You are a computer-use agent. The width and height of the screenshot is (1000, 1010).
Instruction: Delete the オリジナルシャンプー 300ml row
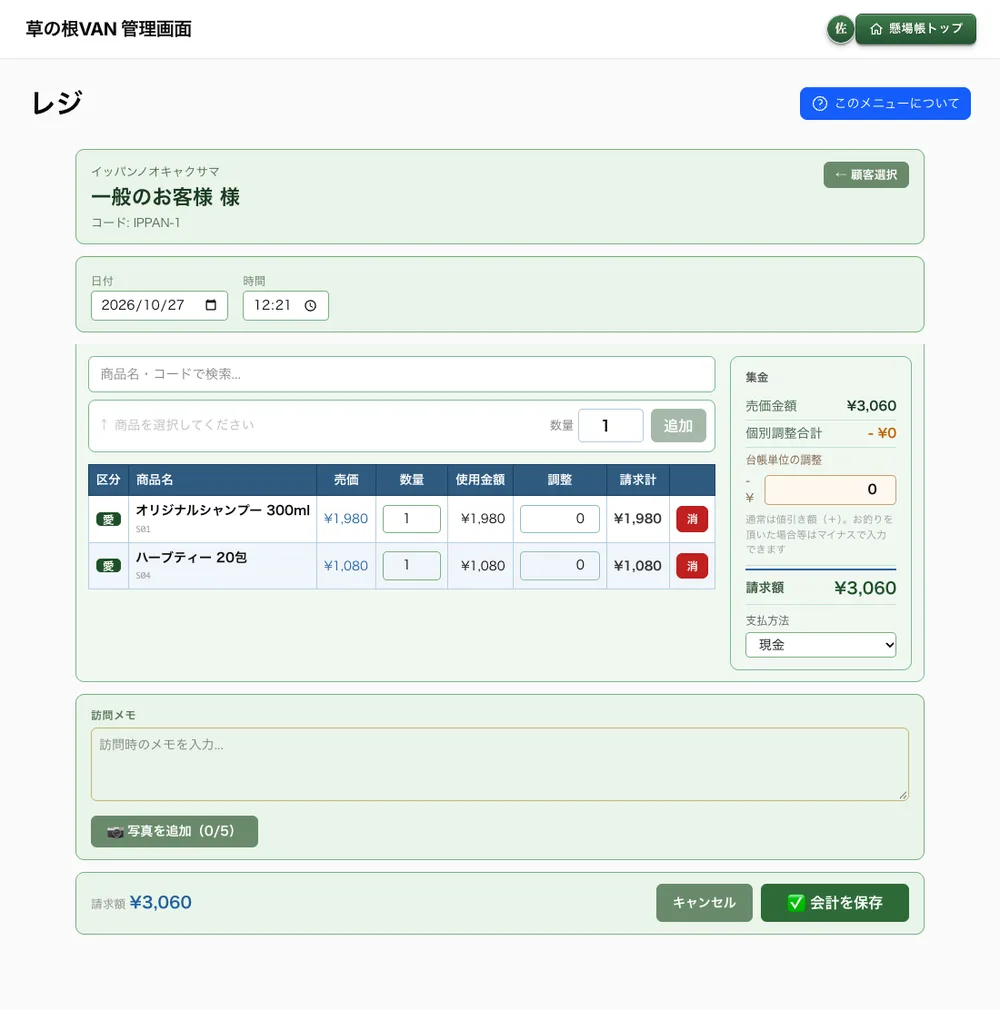[x=692, y=519]
